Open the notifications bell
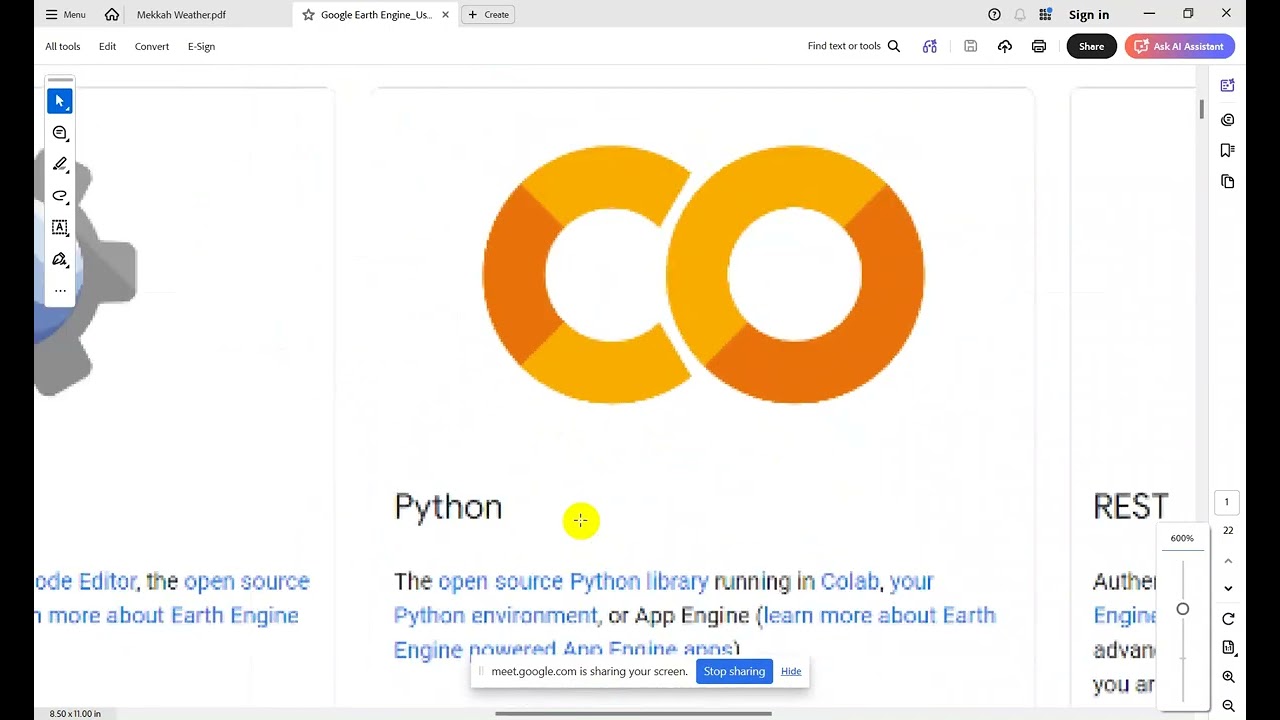The image size is (1280, 720). pyautogui.click(x=1020, y=14)
